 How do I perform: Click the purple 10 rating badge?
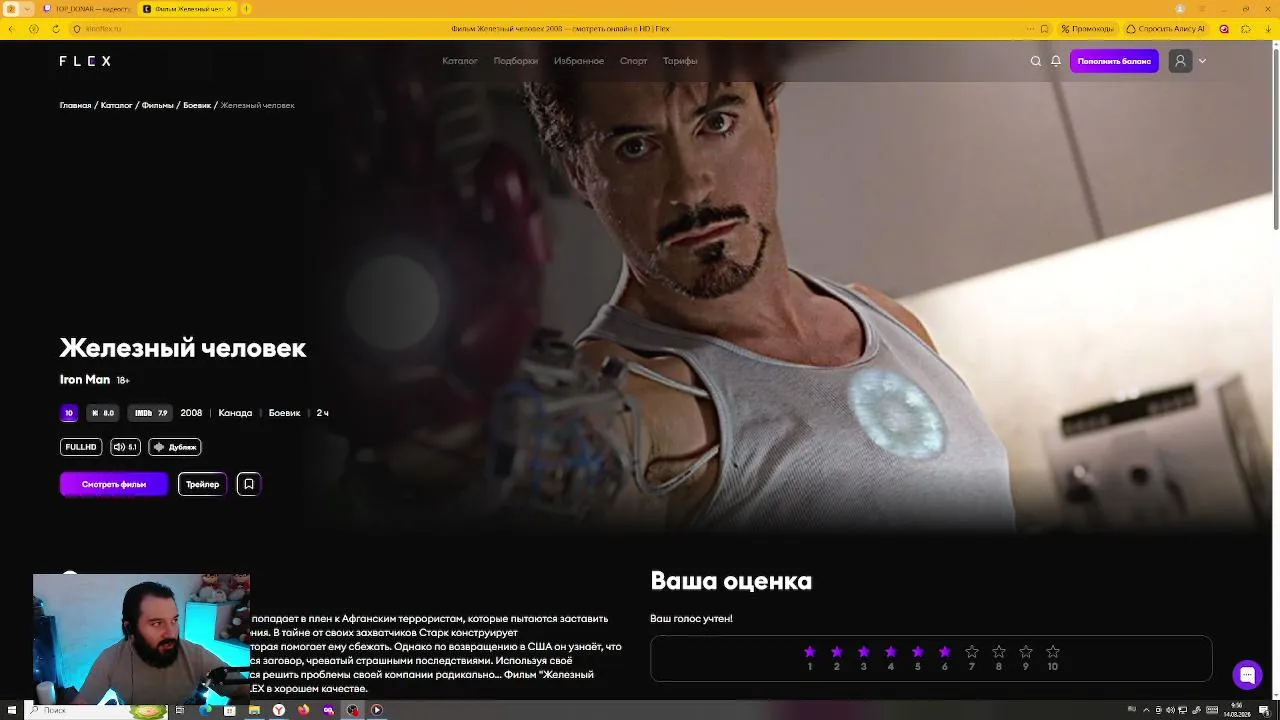pos(69,413)
